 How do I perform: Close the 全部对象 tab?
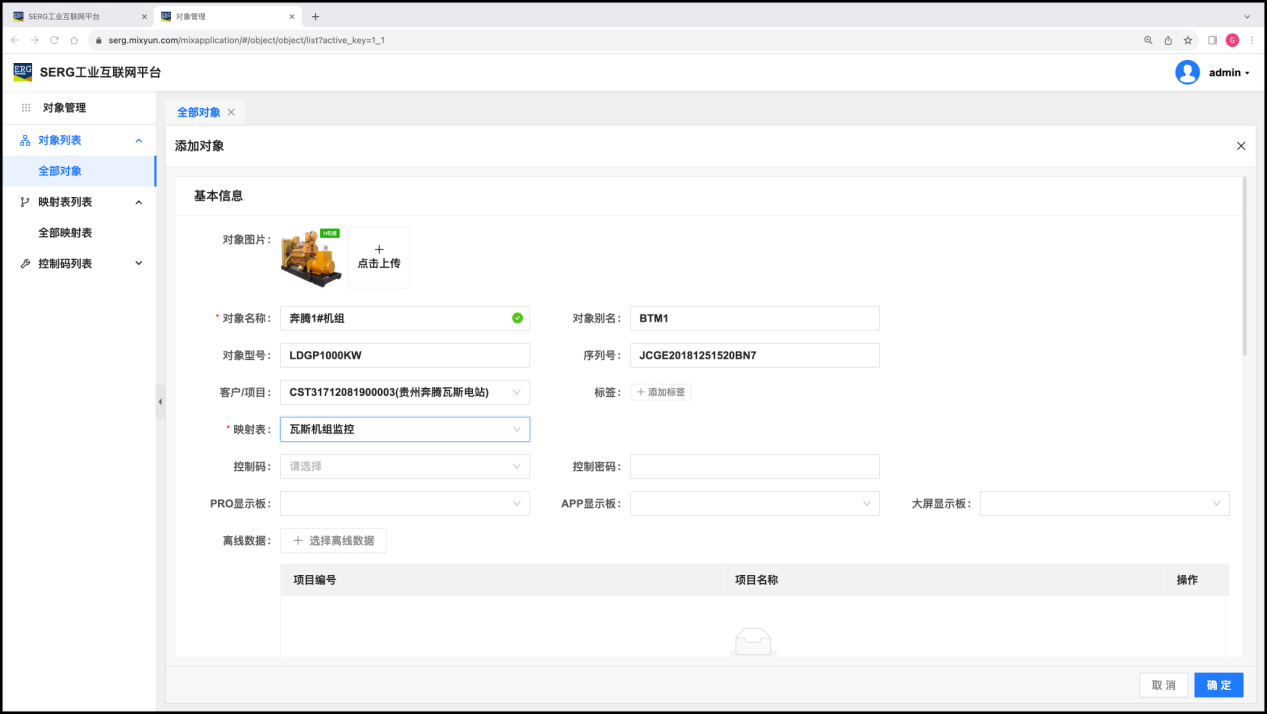231,113
